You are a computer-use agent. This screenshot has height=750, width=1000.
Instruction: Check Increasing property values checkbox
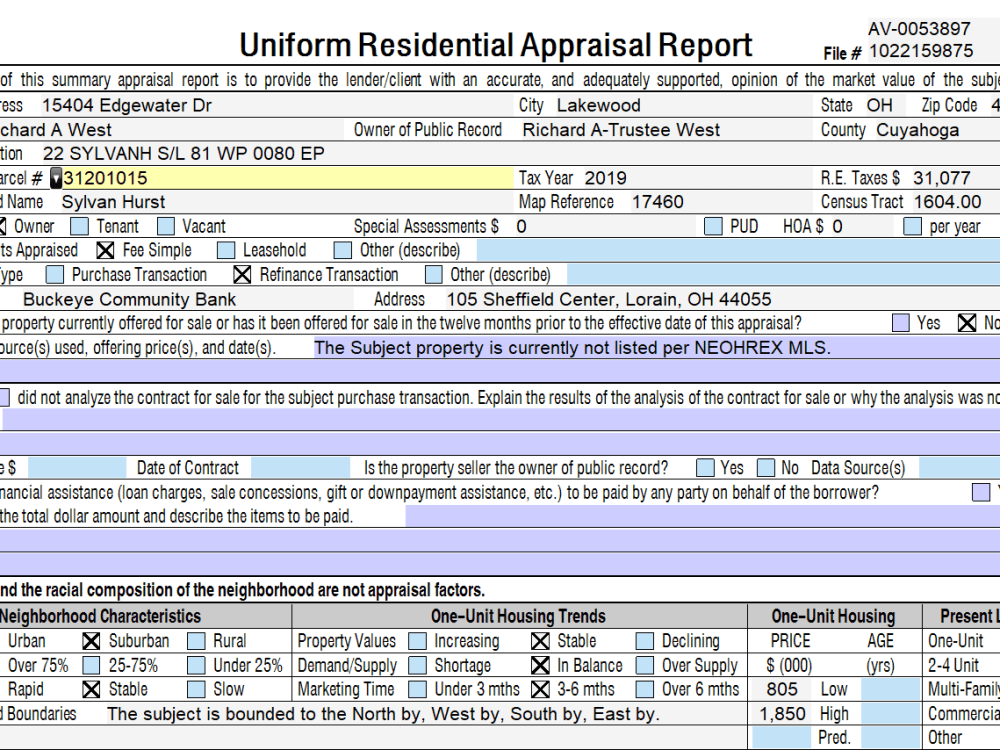(x=417, y=641)
